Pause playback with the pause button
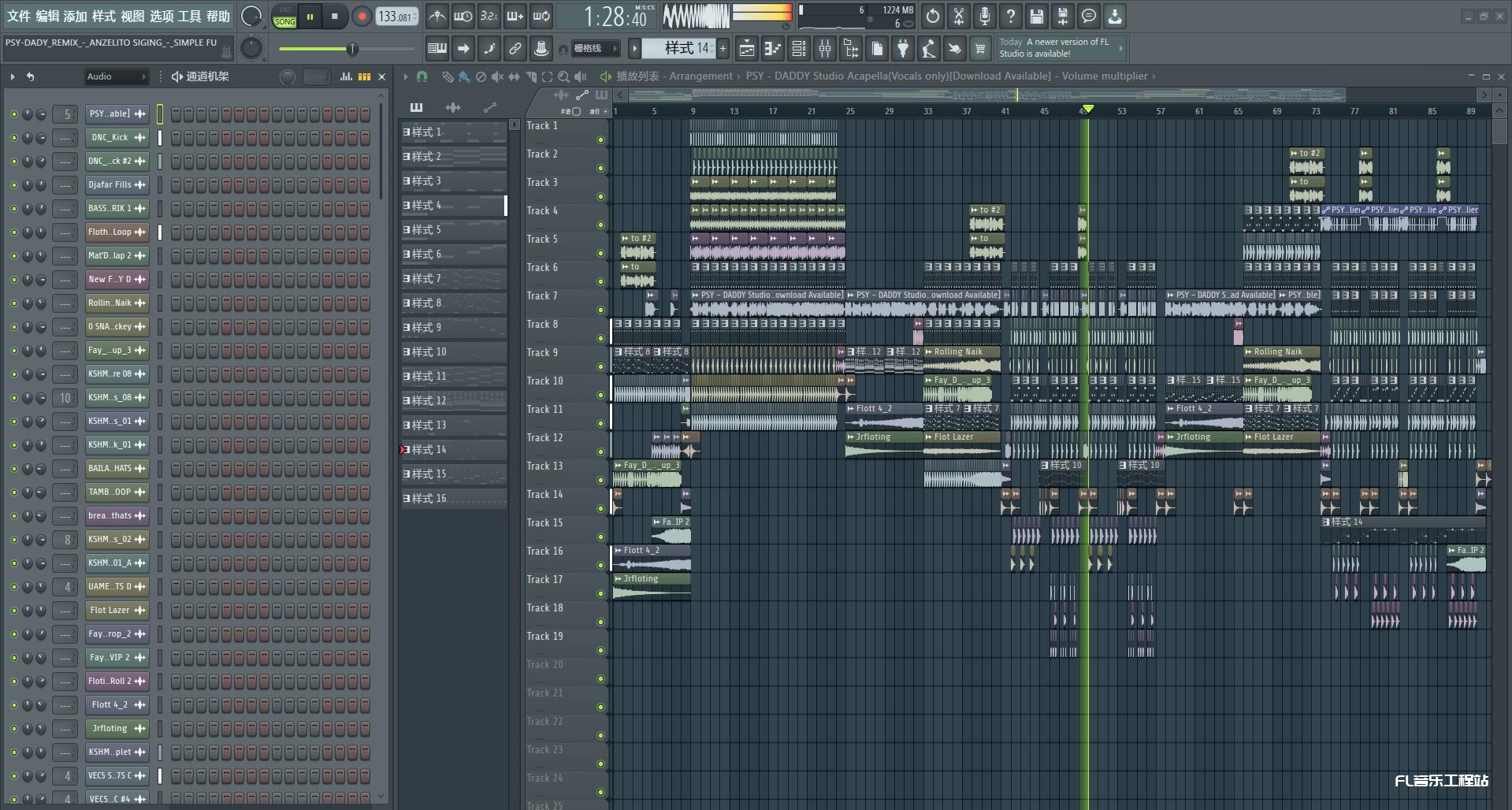 (310, 16)
